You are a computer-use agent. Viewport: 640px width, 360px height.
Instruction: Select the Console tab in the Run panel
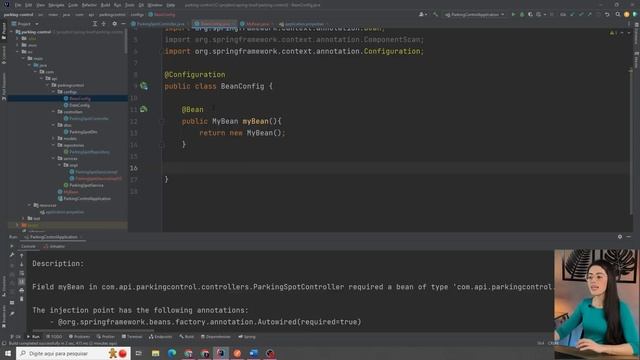click(28, 246)
